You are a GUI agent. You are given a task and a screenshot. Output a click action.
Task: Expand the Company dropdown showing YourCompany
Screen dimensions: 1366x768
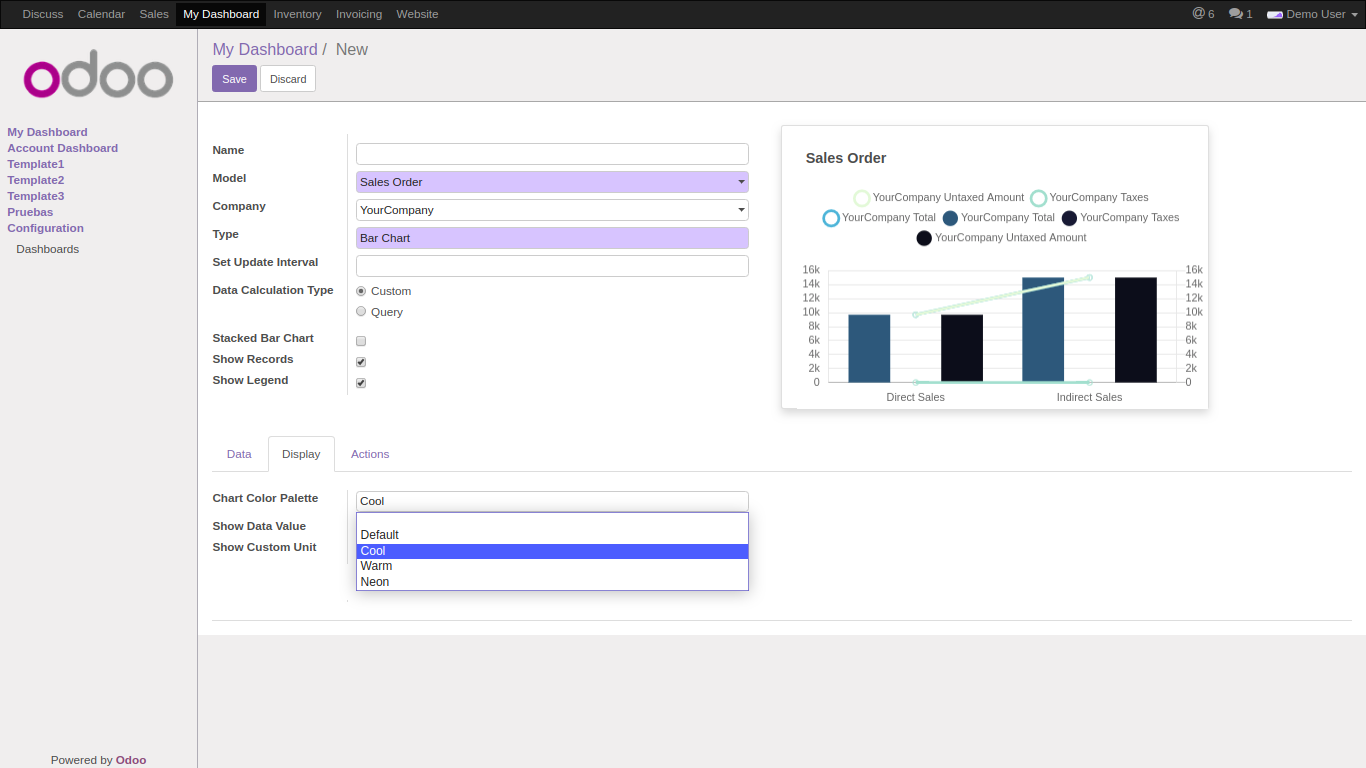(552, 210)
